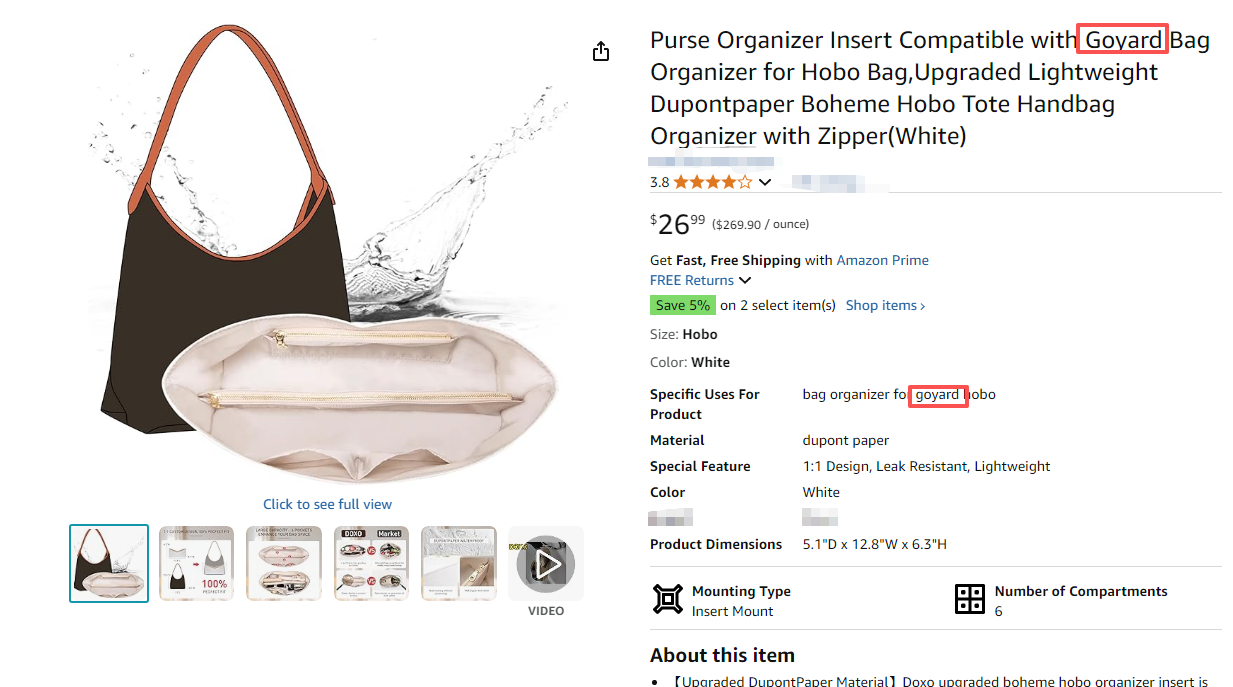The width and height of the screenshot is (1233, 687).
Task: Click the Mounting Type icon
Action: point(667,600)
